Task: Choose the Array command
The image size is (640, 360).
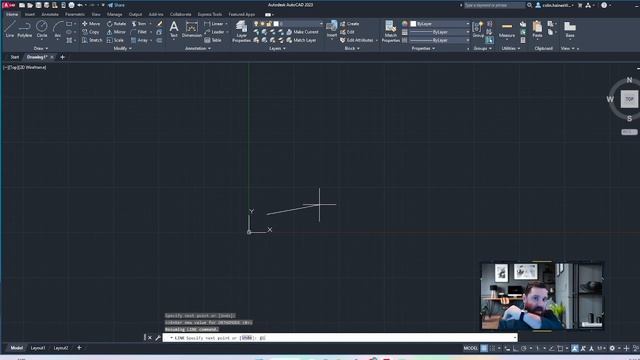Action: click(139, 40)
